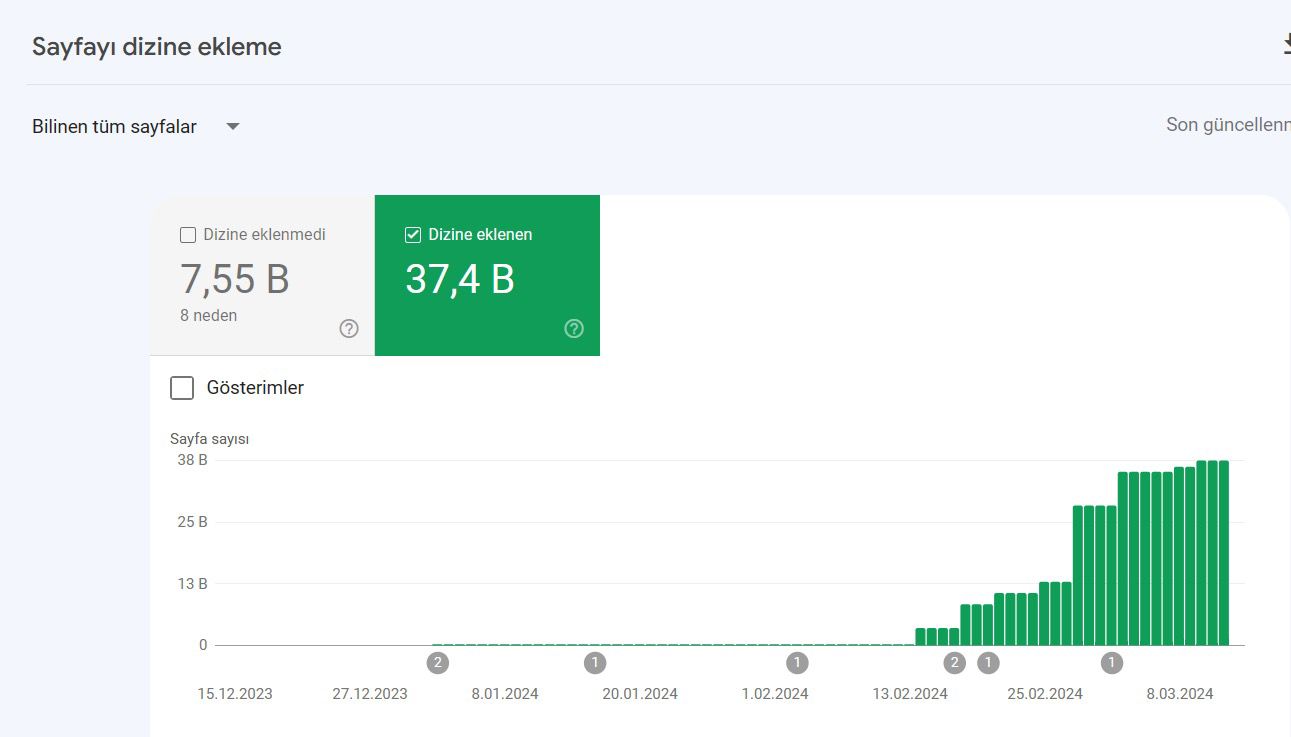Click the Son güncelleme text

point(1228,125)
